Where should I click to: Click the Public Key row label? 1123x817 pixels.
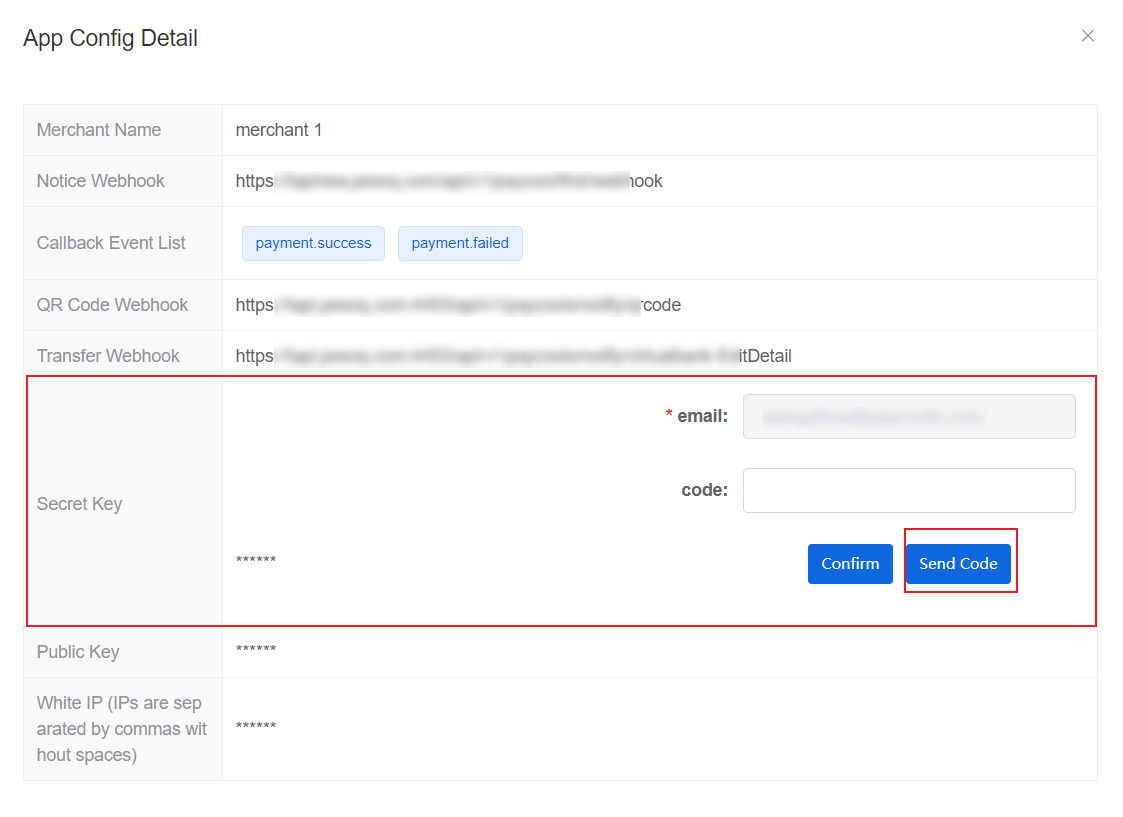78,652
